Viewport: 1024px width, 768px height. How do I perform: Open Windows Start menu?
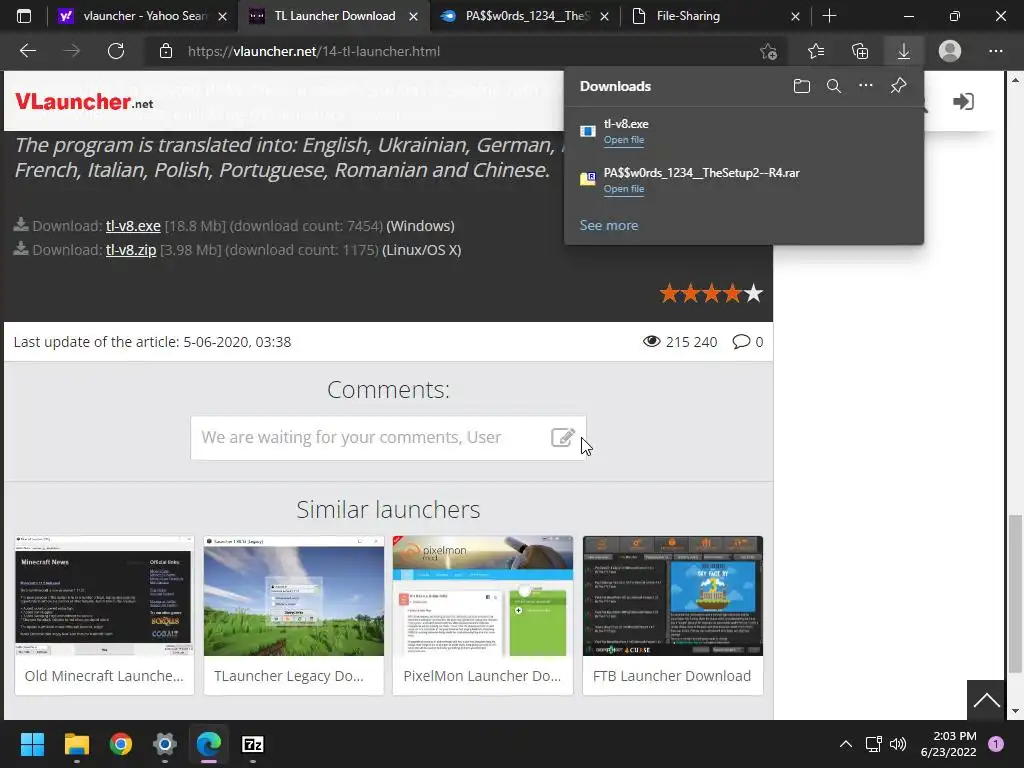click(x=32, y=744)
